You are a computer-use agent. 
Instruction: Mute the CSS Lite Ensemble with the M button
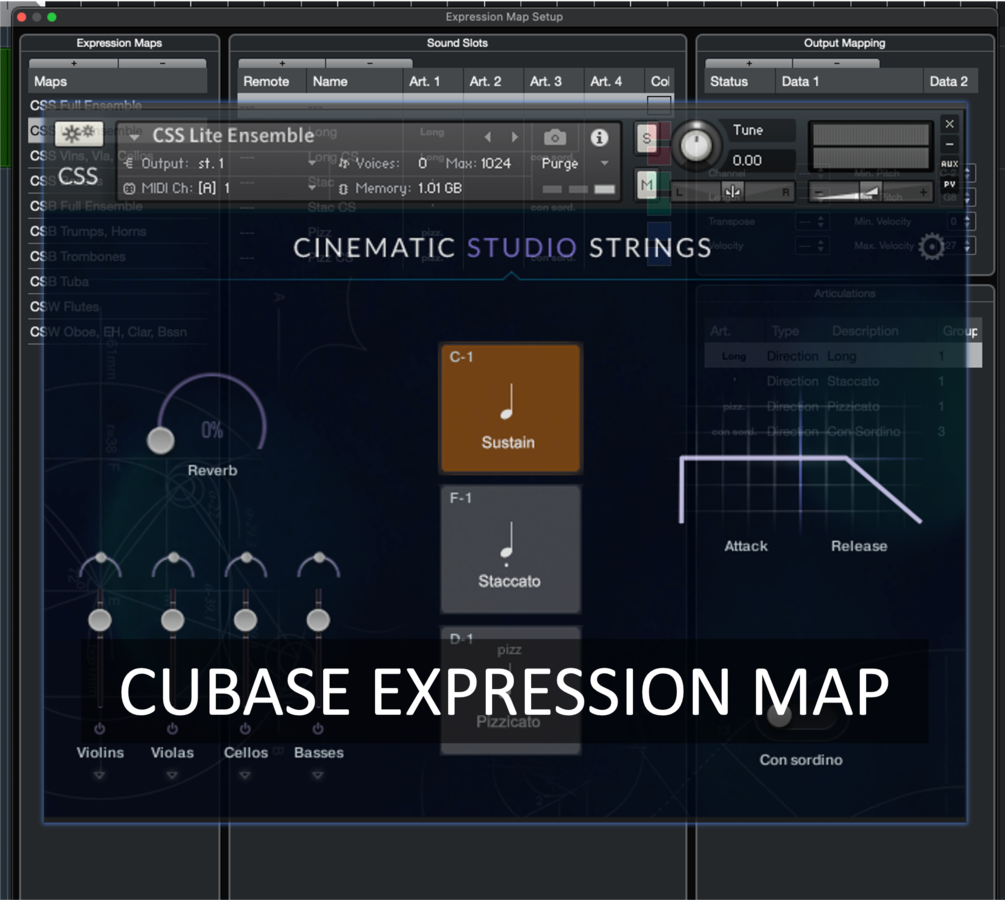[x=645, y=185]
